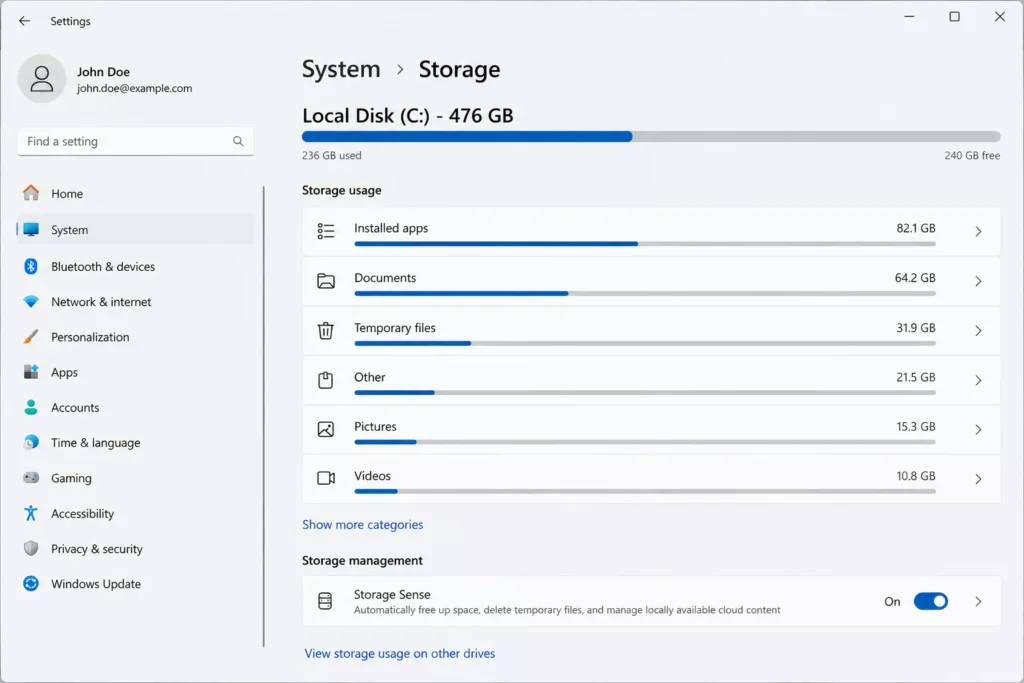Go to Network & internet settings

(135, 302)
